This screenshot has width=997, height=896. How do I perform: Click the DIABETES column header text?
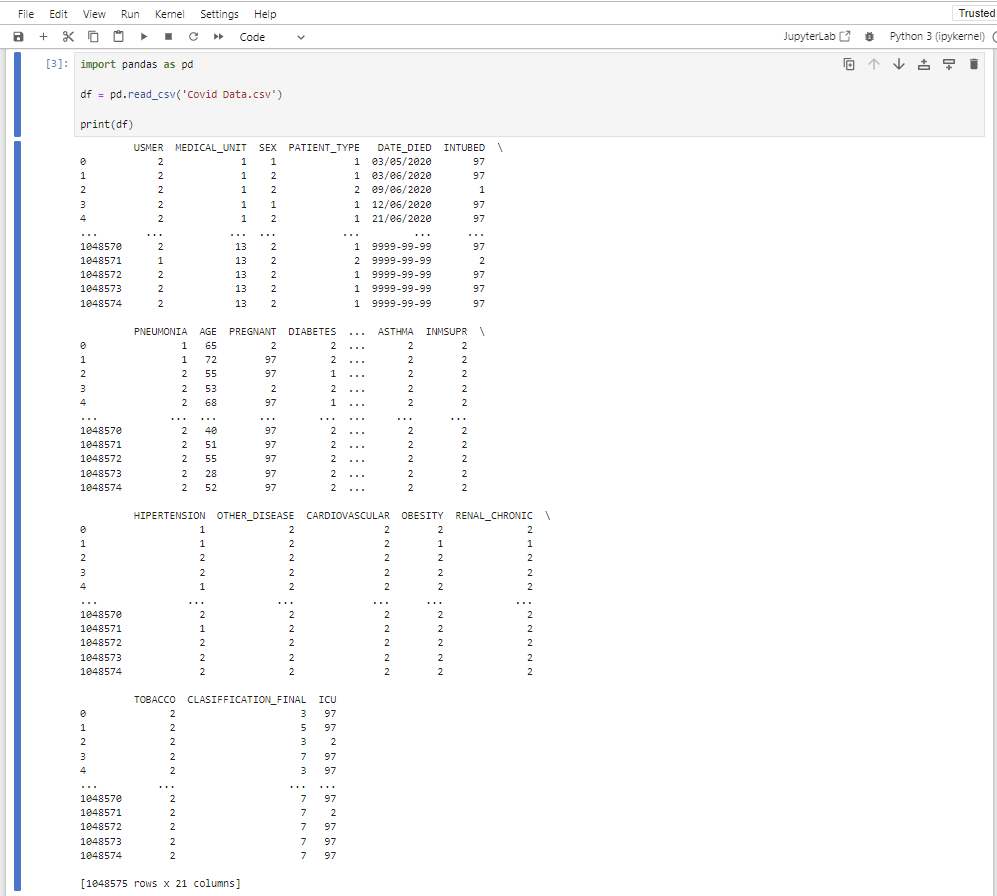coord(312,332)
